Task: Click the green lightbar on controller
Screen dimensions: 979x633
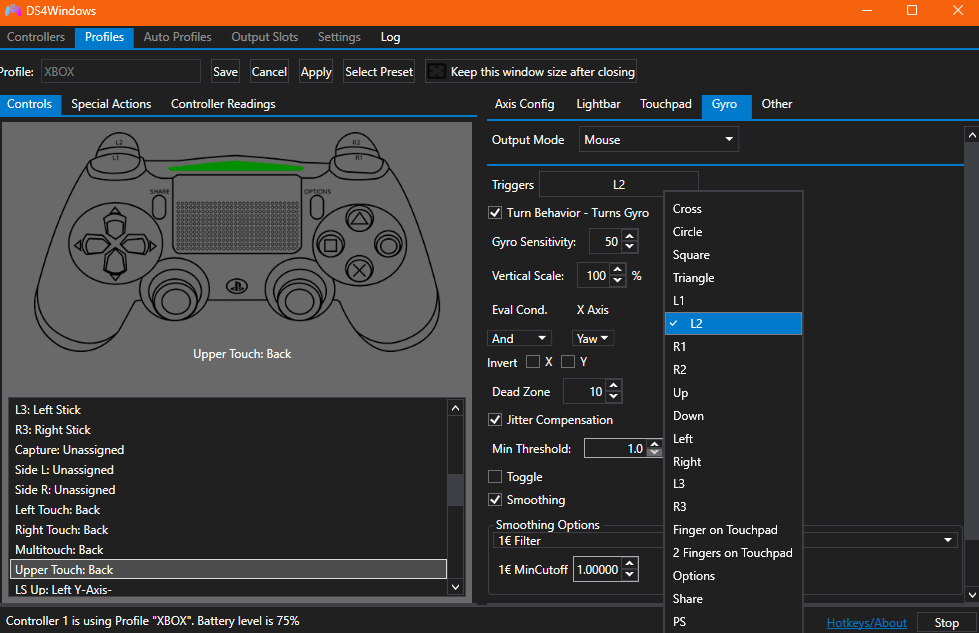Action: [x=235, y=166]
